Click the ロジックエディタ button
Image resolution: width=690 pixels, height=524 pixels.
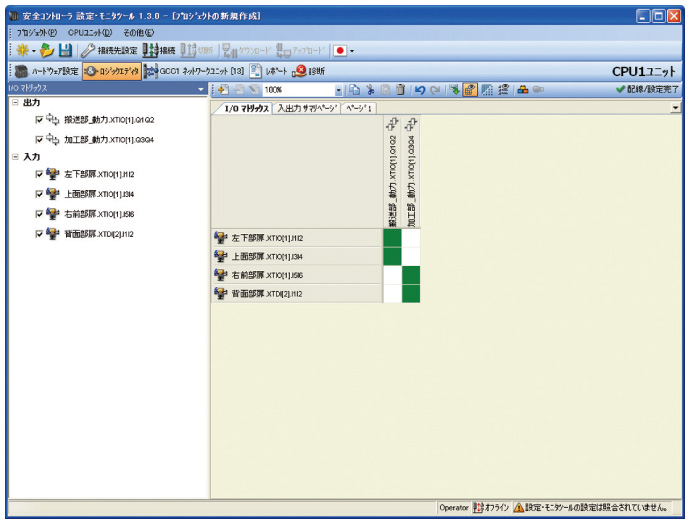(x=111, y=71)
